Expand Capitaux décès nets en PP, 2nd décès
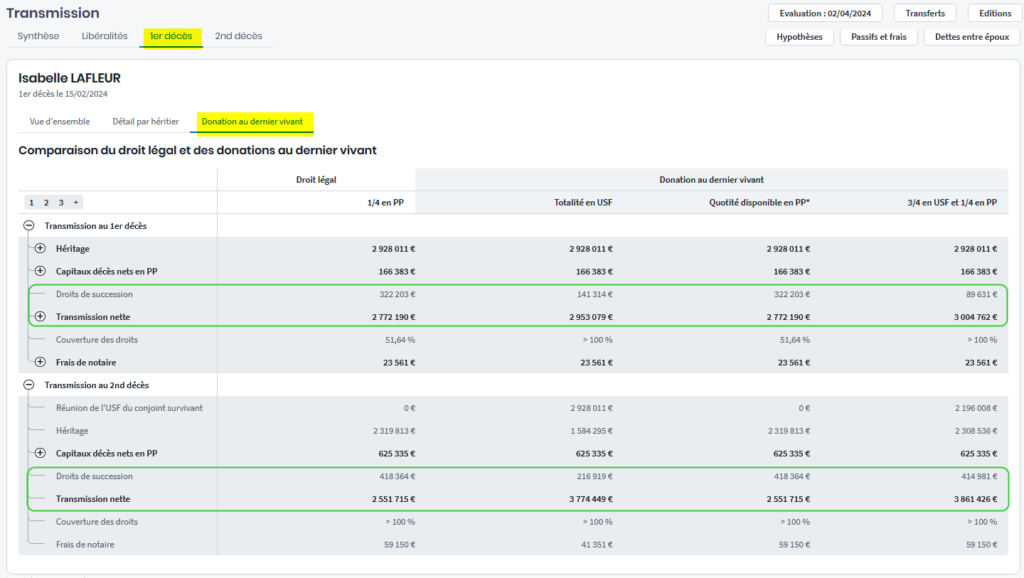Viewport: 1024px width, 578px height. [x=40, y=453]
